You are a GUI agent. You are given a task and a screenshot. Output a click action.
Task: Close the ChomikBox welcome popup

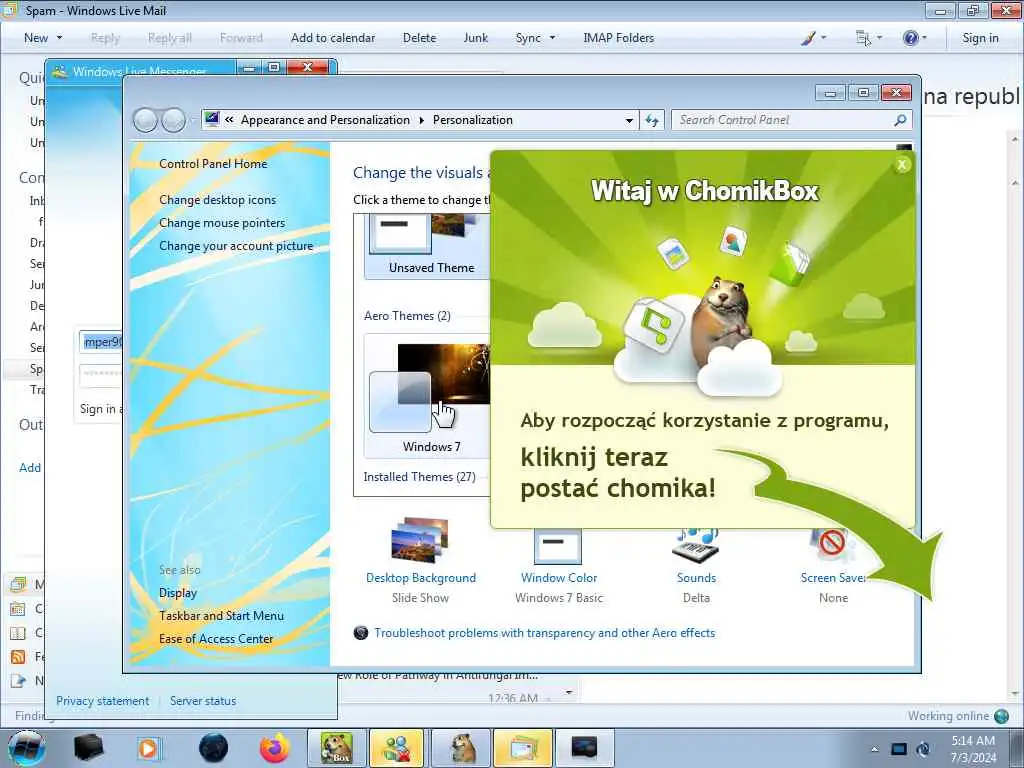tap(902, 165)
